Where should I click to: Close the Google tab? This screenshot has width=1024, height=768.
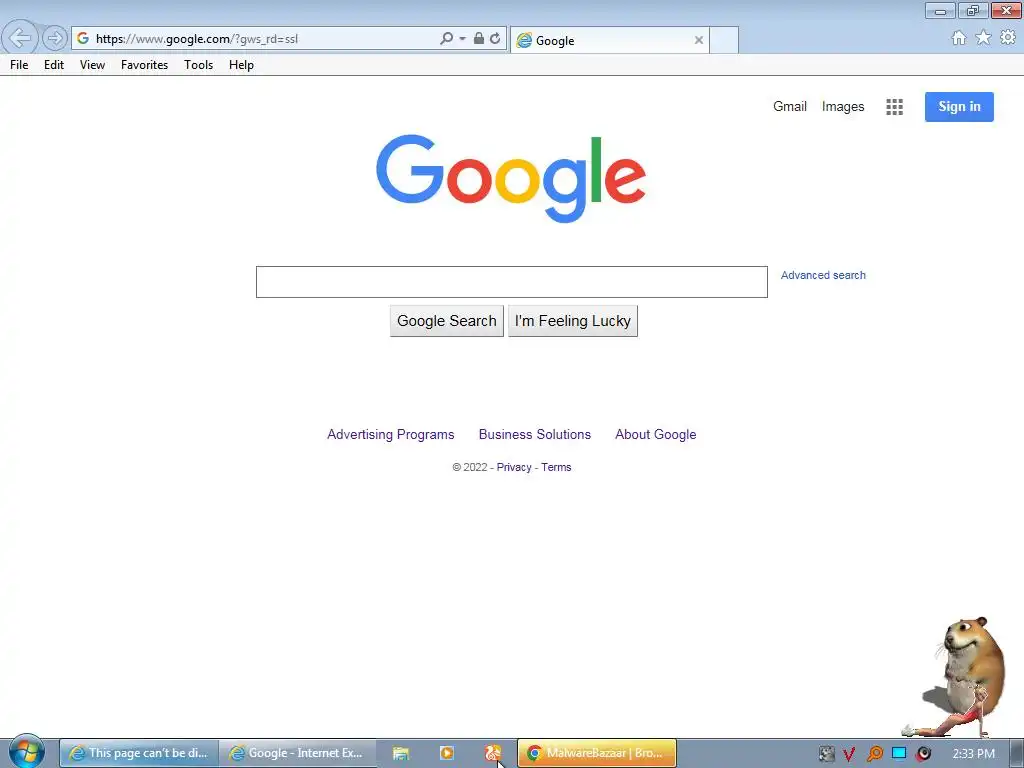coord(699,40)
